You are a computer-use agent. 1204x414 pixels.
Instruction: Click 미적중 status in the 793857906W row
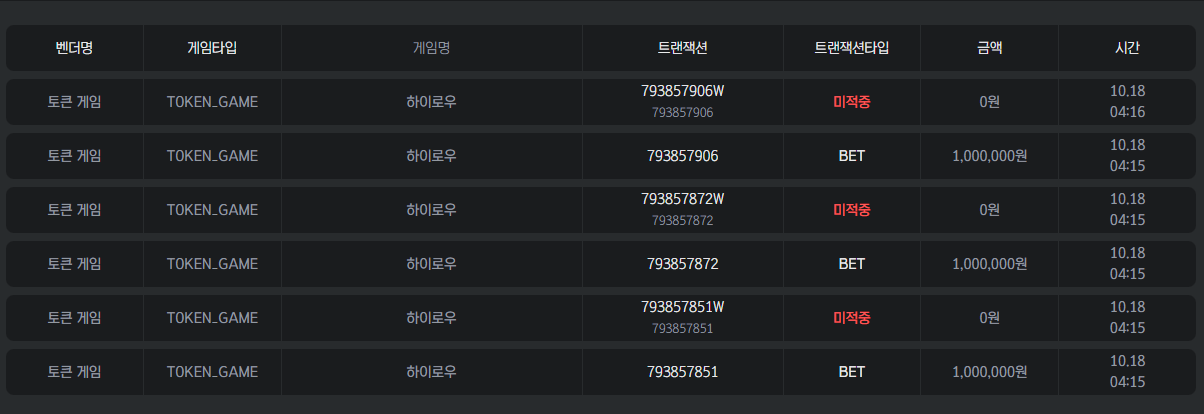click(x=851, y=102)
